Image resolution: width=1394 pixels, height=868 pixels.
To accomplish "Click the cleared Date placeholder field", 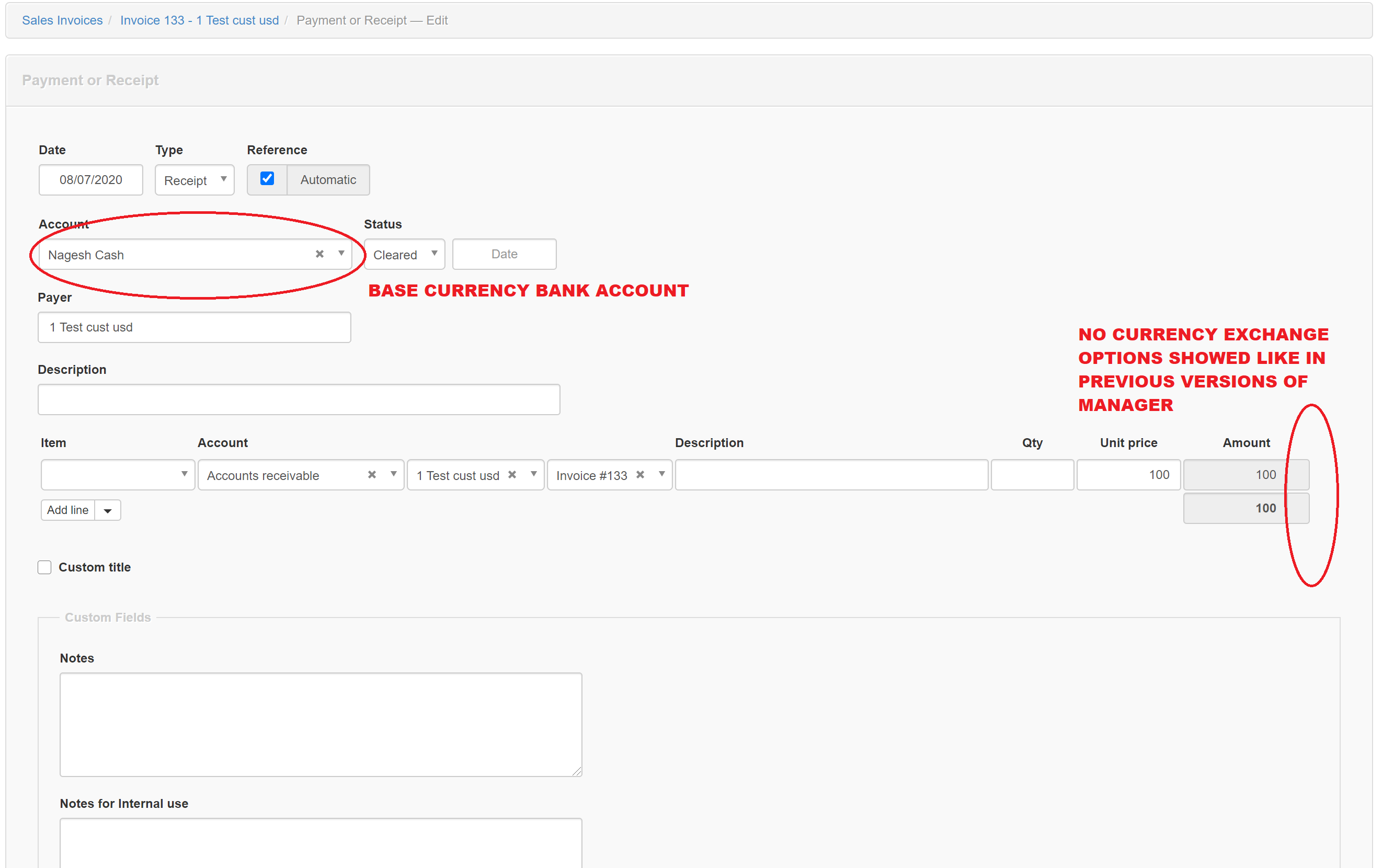I will coord(504,254).
